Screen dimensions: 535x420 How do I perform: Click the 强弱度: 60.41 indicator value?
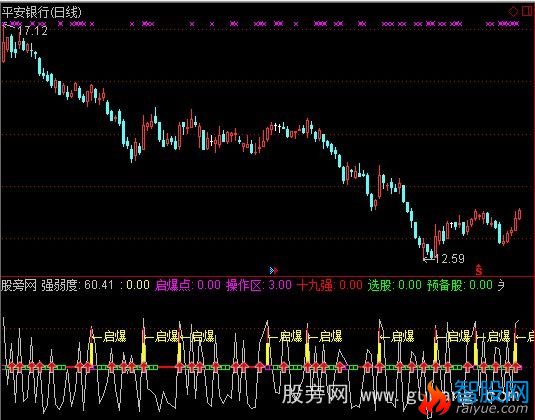click(77, 285)
